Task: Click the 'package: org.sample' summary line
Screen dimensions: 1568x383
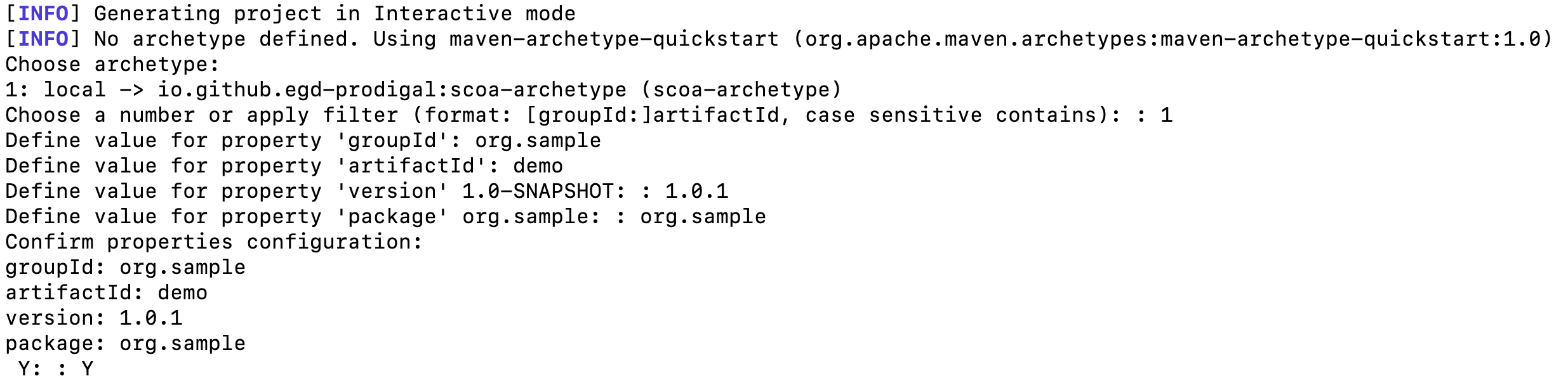Action: point(125,344)
